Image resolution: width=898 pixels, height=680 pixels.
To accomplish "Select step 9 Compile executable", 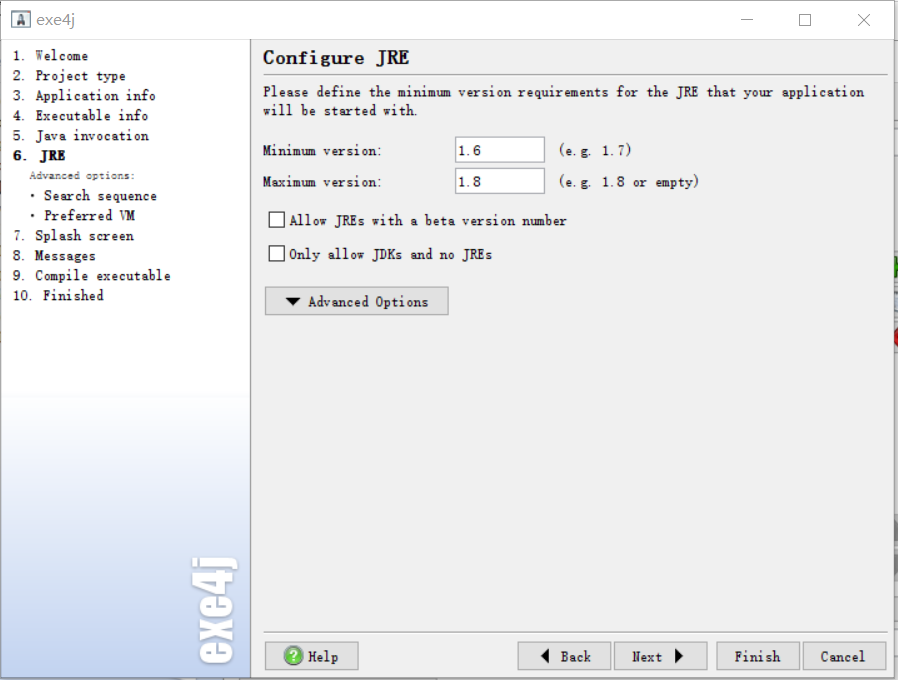I will (x=92, y=276).
